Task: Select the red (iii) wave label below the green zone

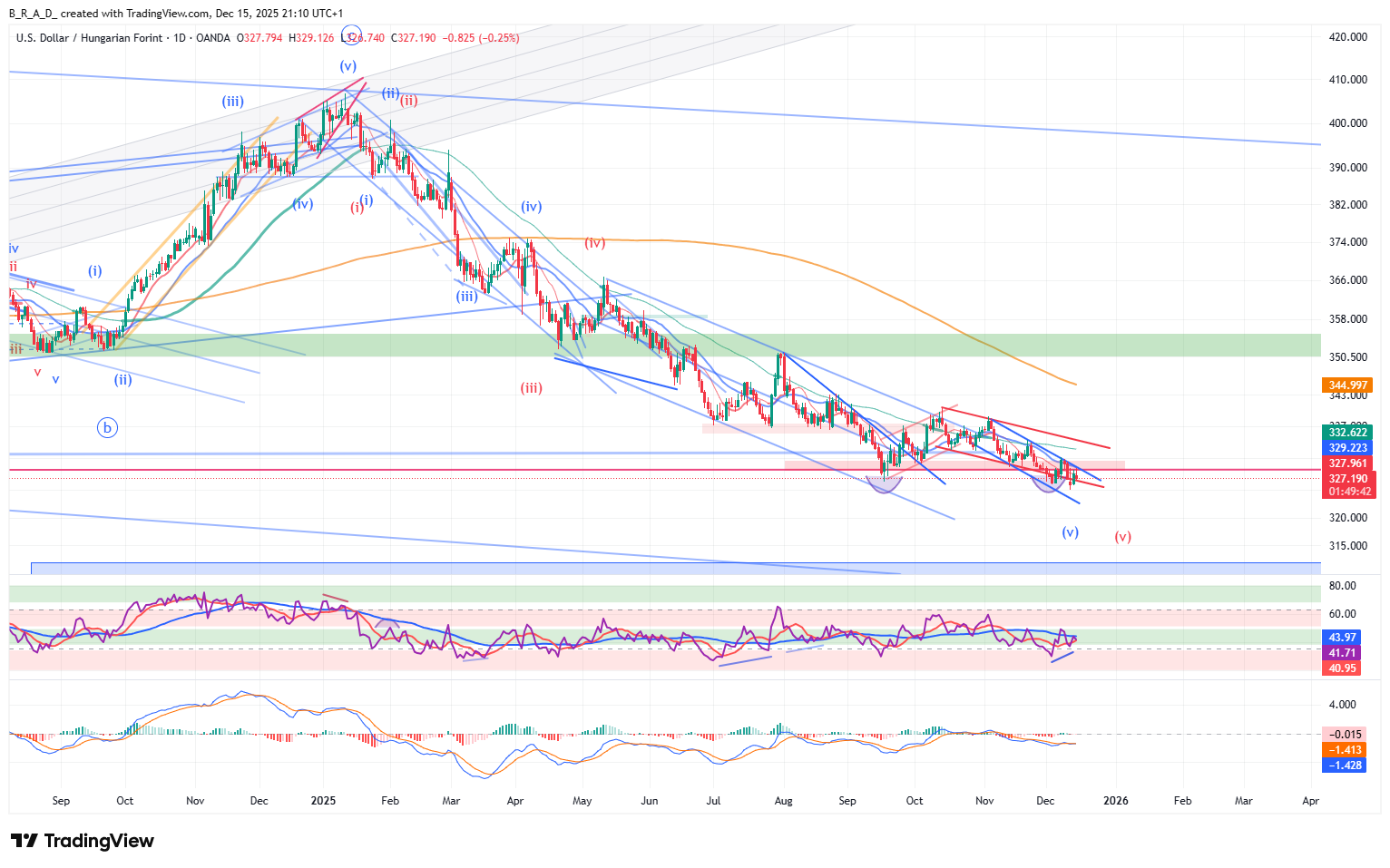Action: pos(531,388)
